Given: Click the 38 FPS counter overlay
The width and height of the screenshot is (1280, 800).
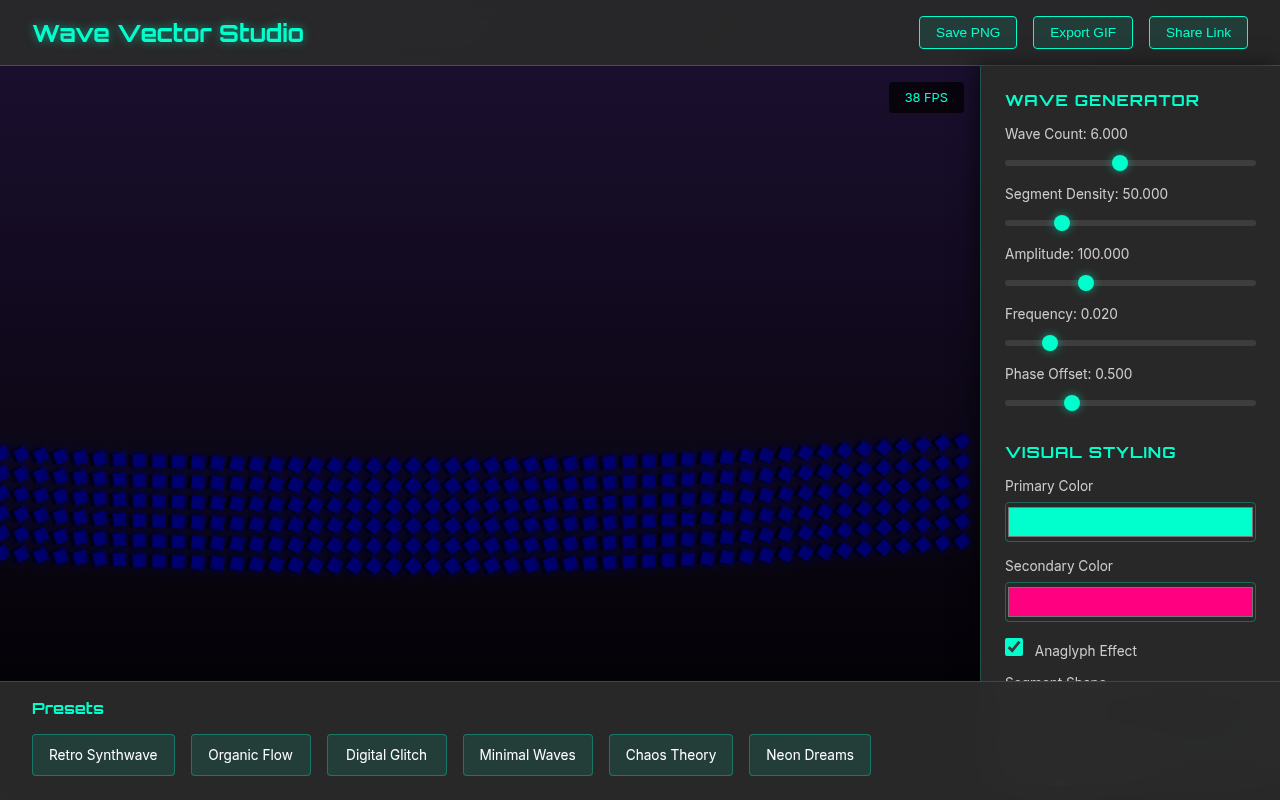Looking at the screenshot, I should (925, 97).
